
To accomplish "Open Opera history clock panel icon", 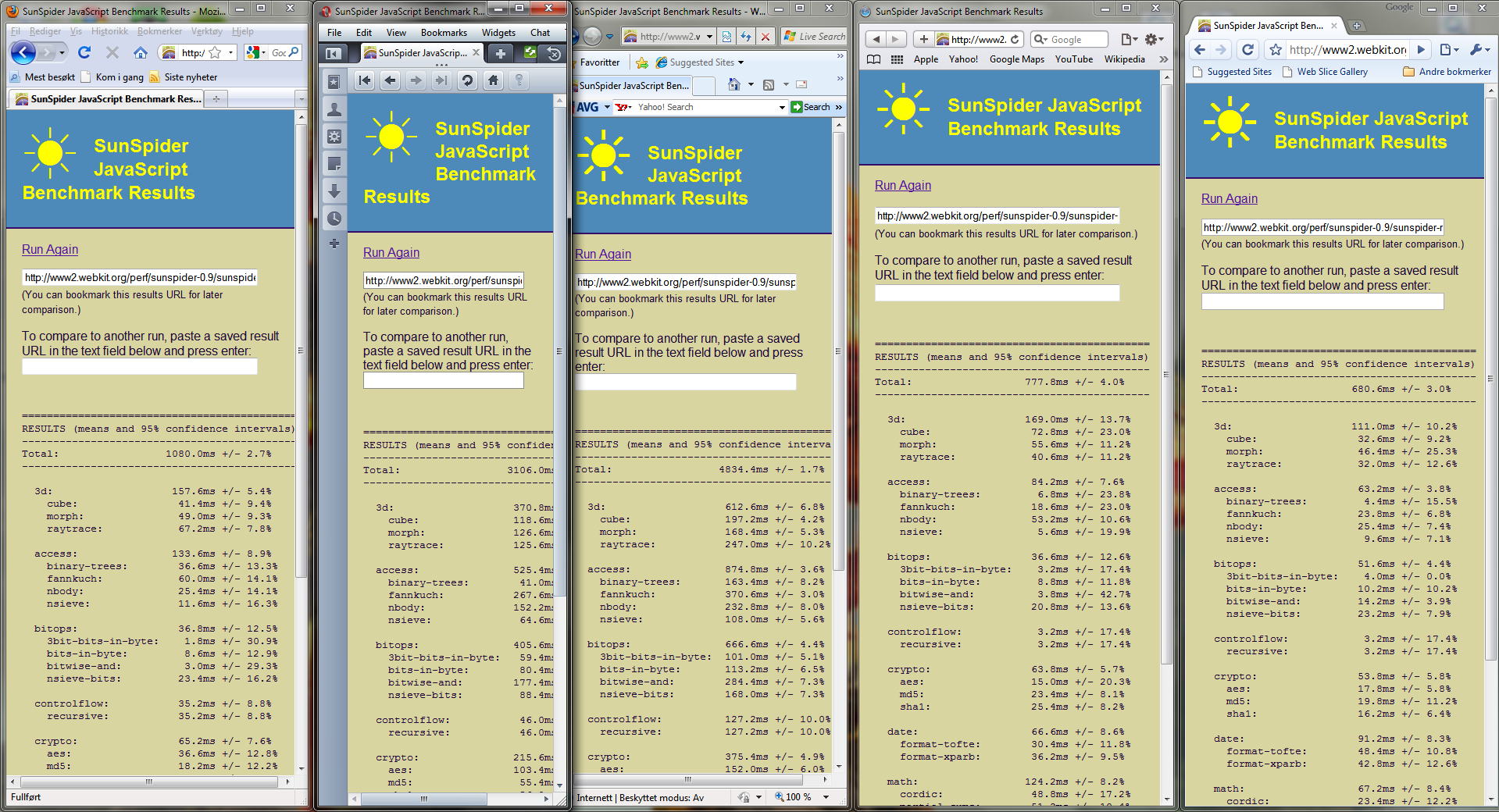I will [334, 219].
